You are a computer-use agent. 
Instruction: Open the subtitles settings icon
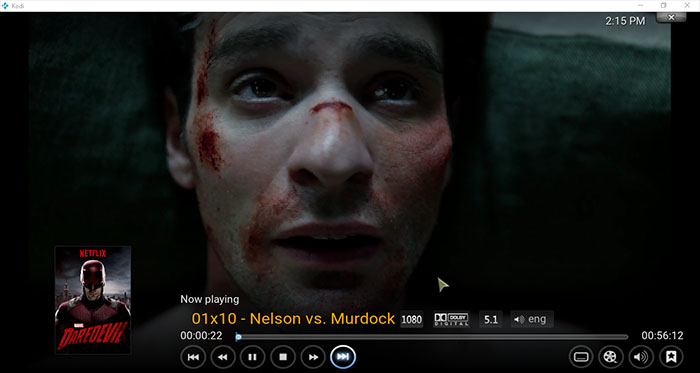[581, 357]
